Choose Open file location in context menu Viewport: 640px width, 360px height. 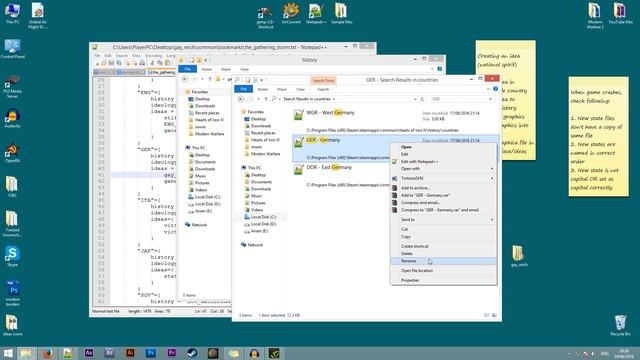point(443,271)
